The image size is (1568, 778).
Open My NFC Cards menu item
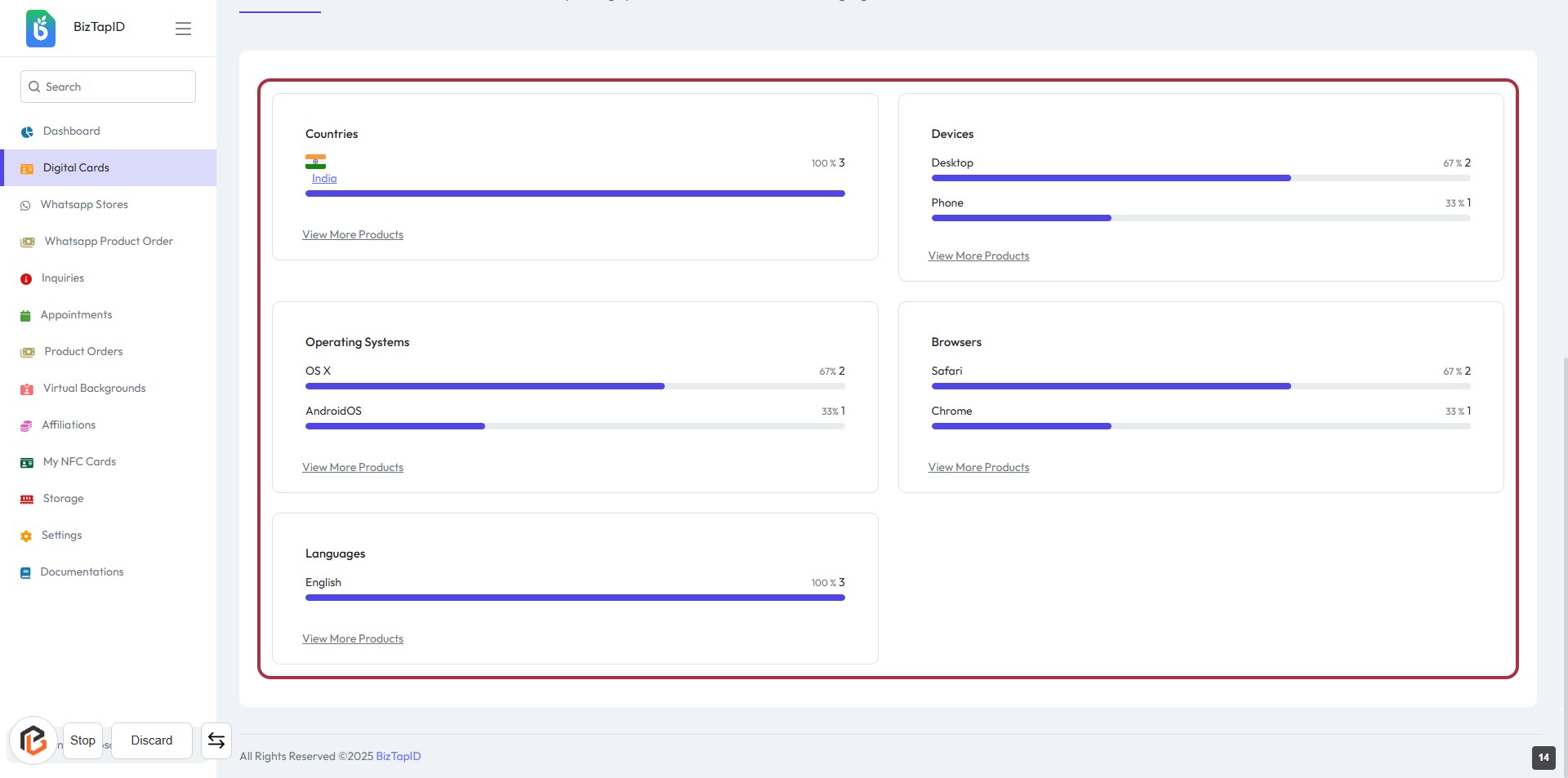pyautogui.click(x=79, y=461)
